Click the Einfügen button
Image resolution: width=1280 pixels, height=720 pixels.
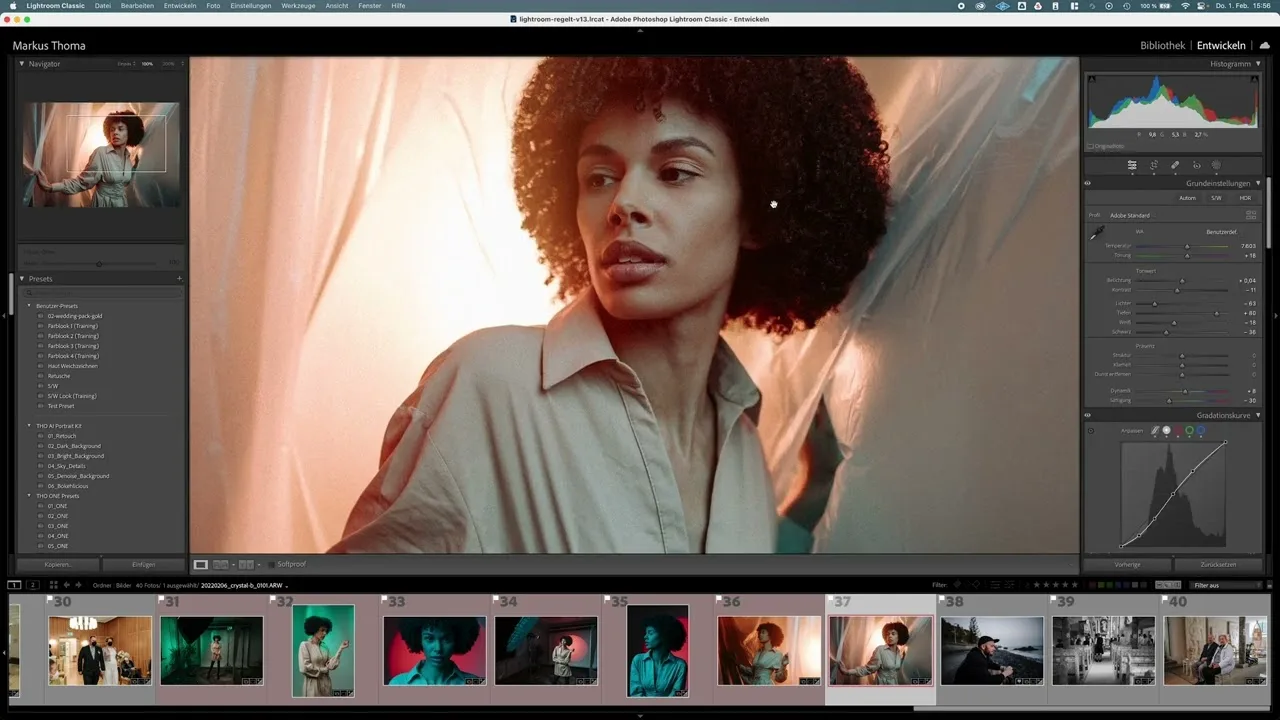[144, 565]
